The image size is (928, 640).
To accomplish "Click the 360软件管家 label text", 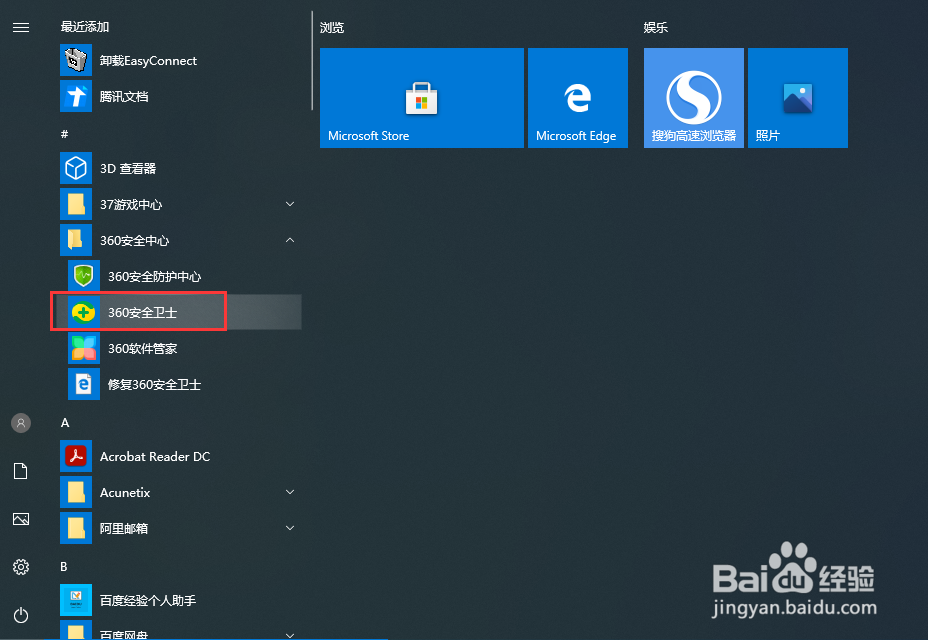I will (x=143, y=349).
